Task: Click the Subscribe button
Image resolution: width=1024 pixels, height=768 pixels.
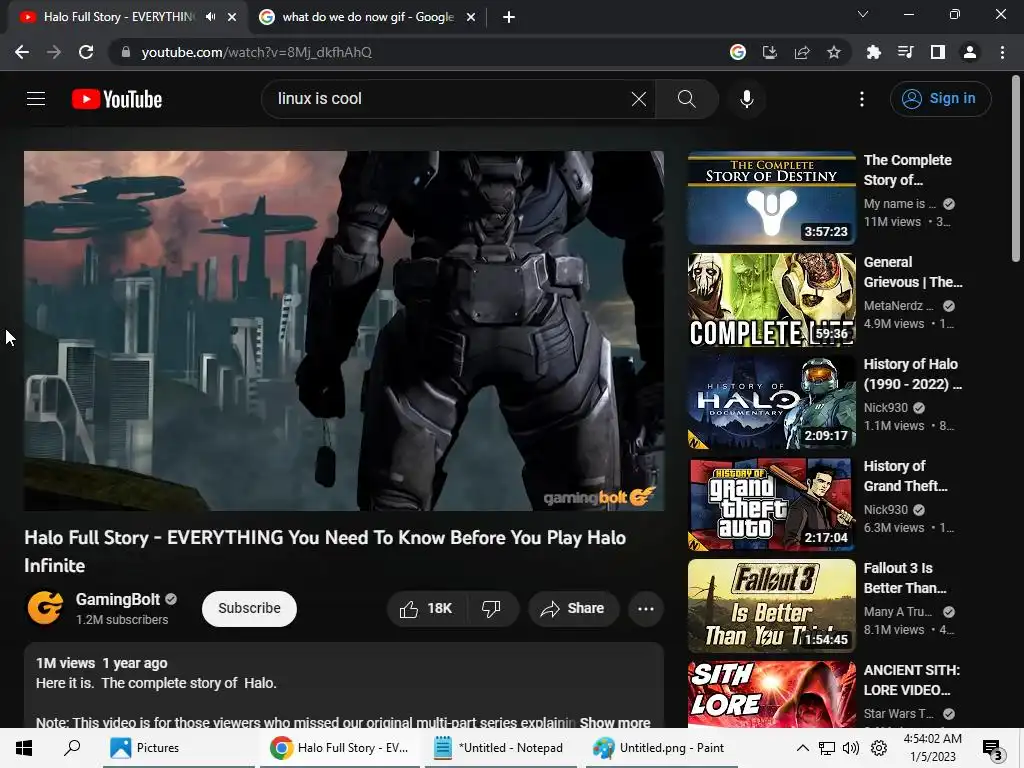Action: pos(249,609)
